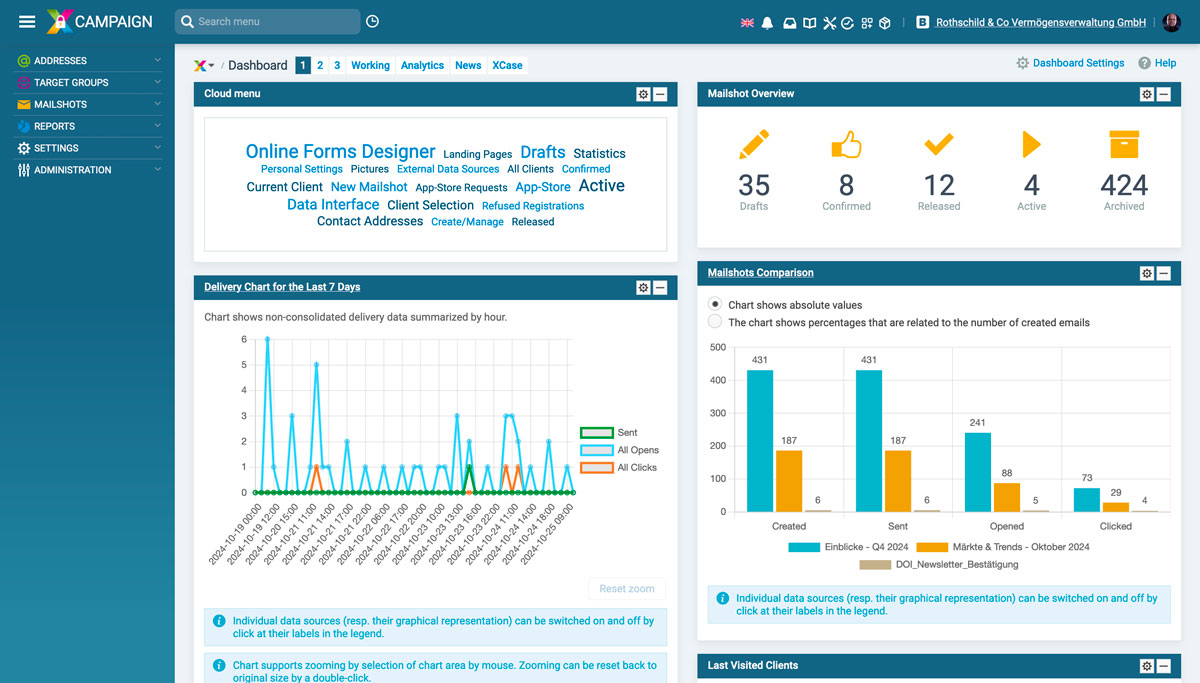Open the inbox tray icon
Viewport: 1200px width, 683px height.
pos(789,22)
